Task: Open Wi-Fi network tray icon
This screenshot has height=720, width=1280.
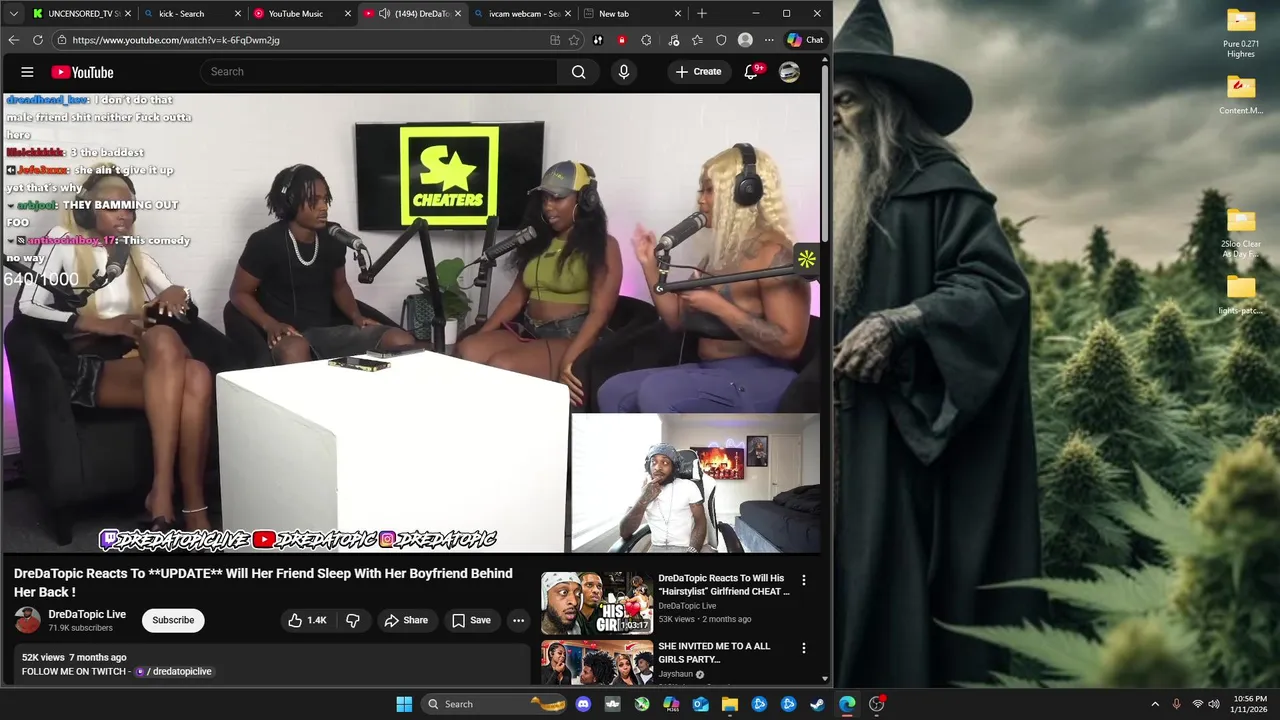Action: (x=1197, y=704)
